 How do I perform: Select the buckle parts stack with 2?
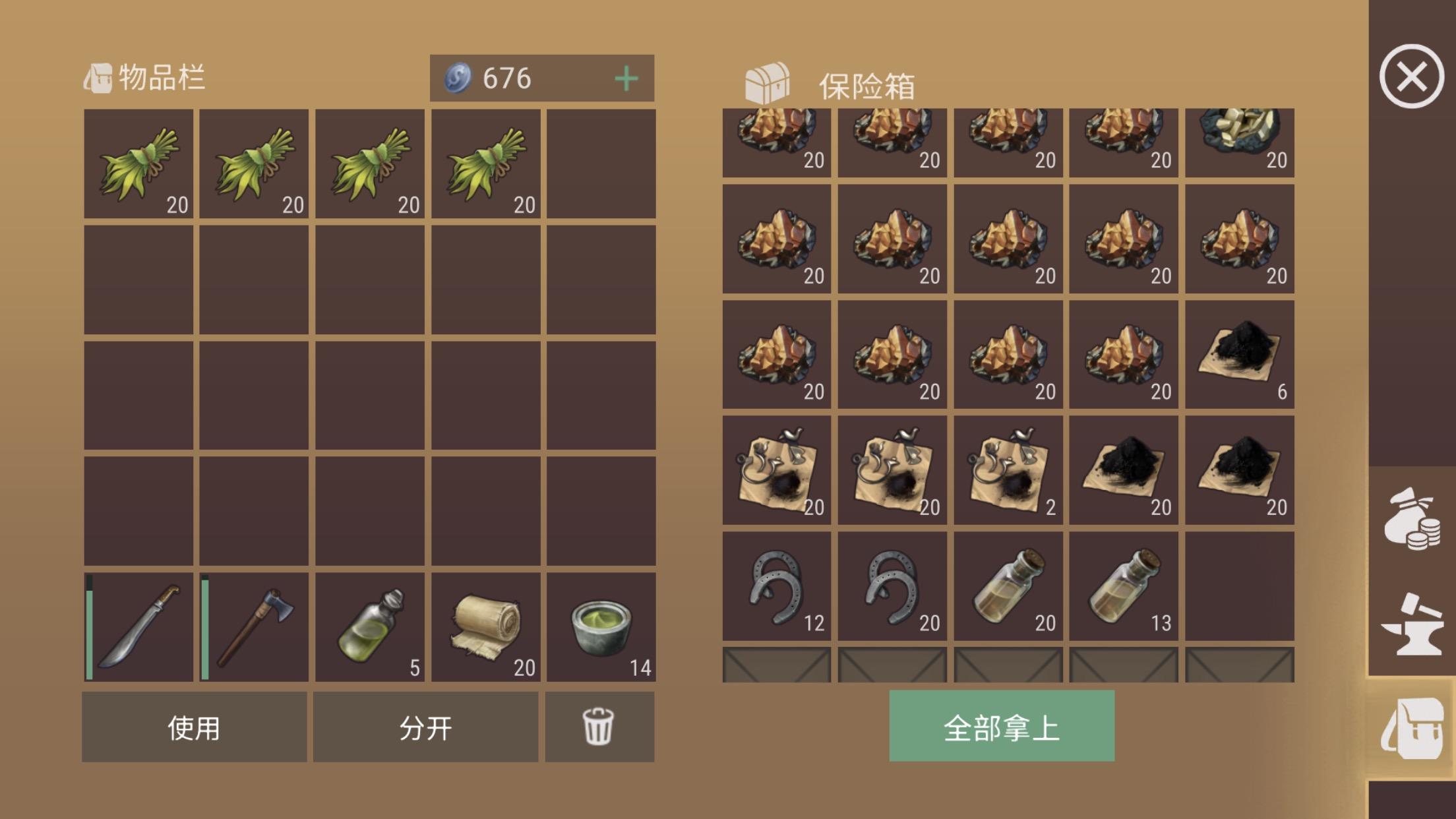pos(1008,470)
